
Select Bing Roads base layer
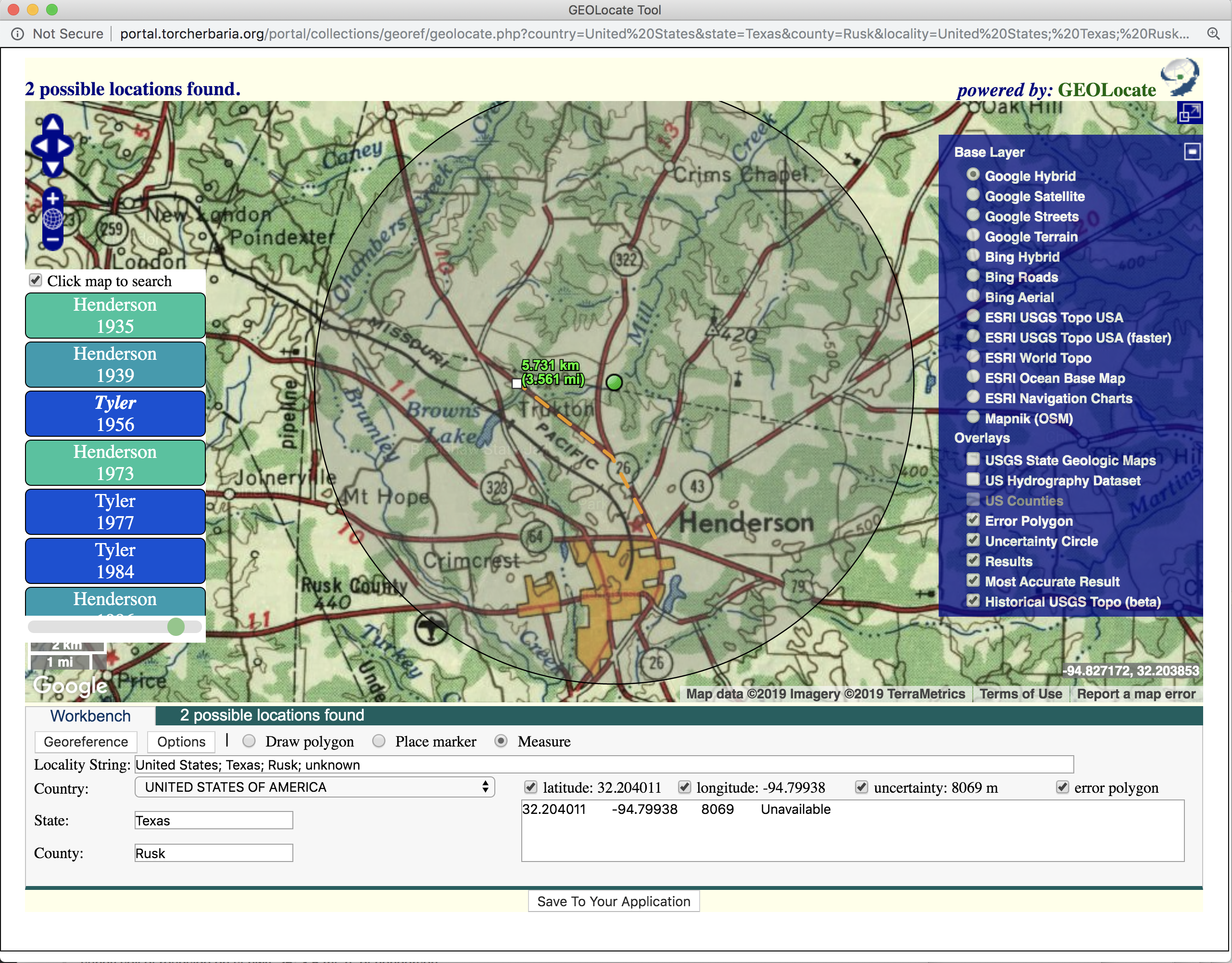pyautogui.click(x=972, y=276)
